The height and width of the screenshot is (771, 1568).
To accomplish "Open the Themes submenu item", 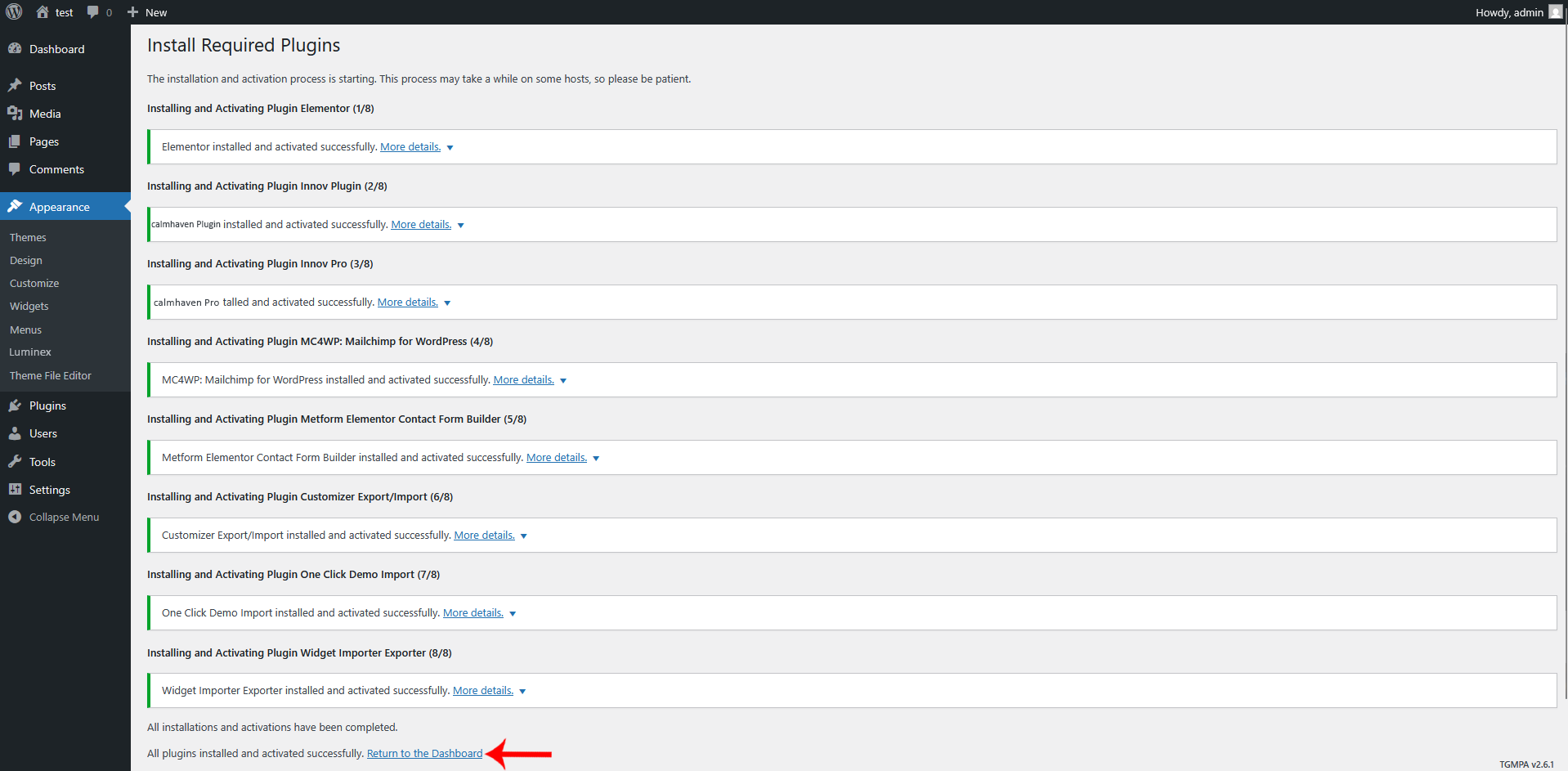I will pyautogui.click(x=28, y=238).
